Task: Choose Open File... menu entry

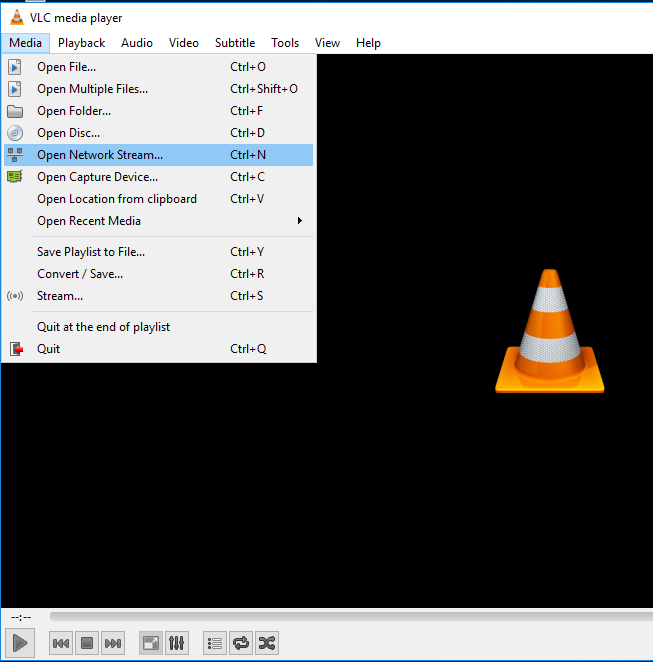Action: point(158,67)
